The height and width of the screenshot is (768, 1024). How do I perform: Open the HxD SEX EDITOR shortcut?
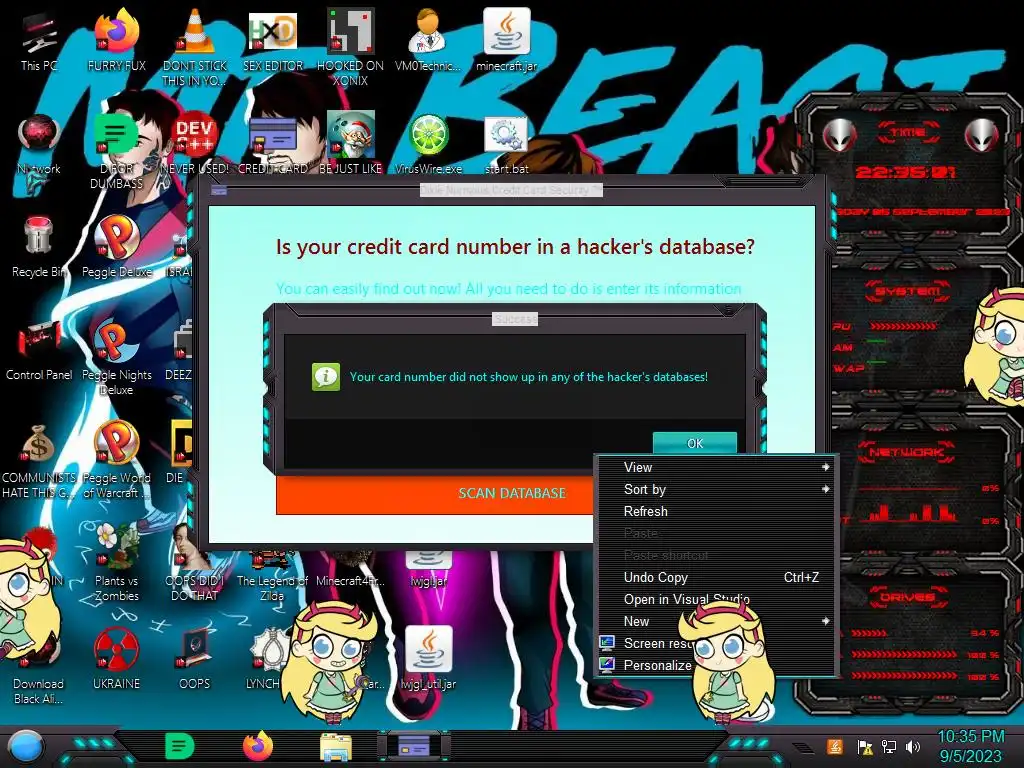tap(273, 41)
